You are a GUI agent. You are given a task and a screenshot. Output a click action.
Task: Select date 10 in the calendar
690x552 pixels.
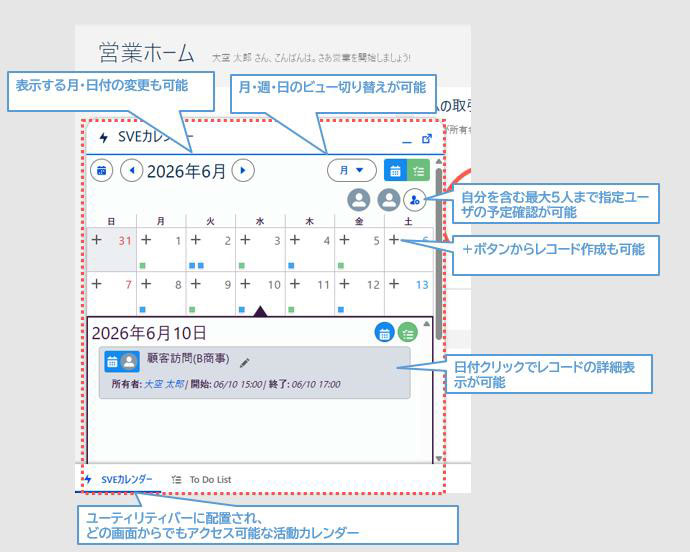274,285
